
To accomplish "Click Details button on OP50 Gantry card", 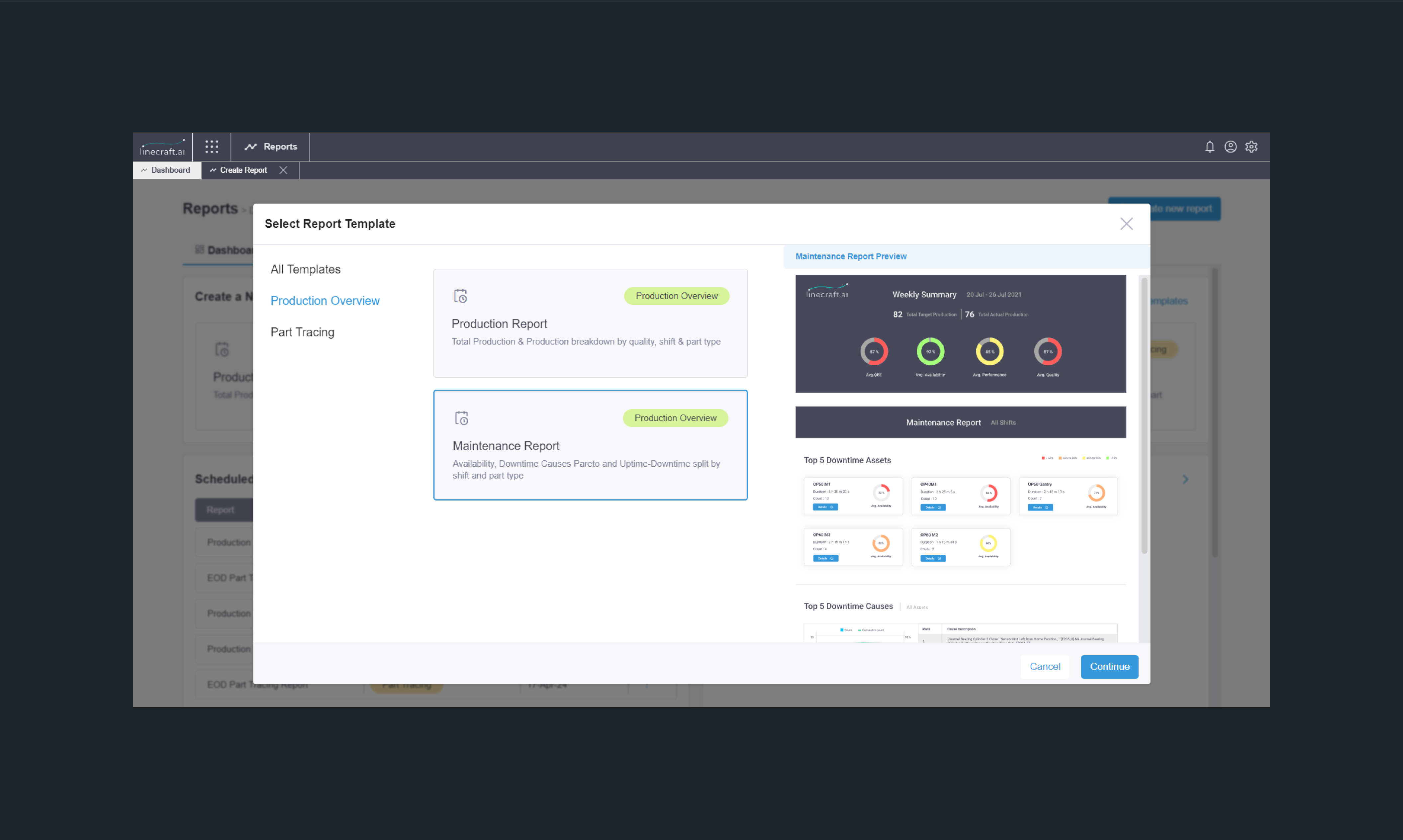I will point(1040,507).
